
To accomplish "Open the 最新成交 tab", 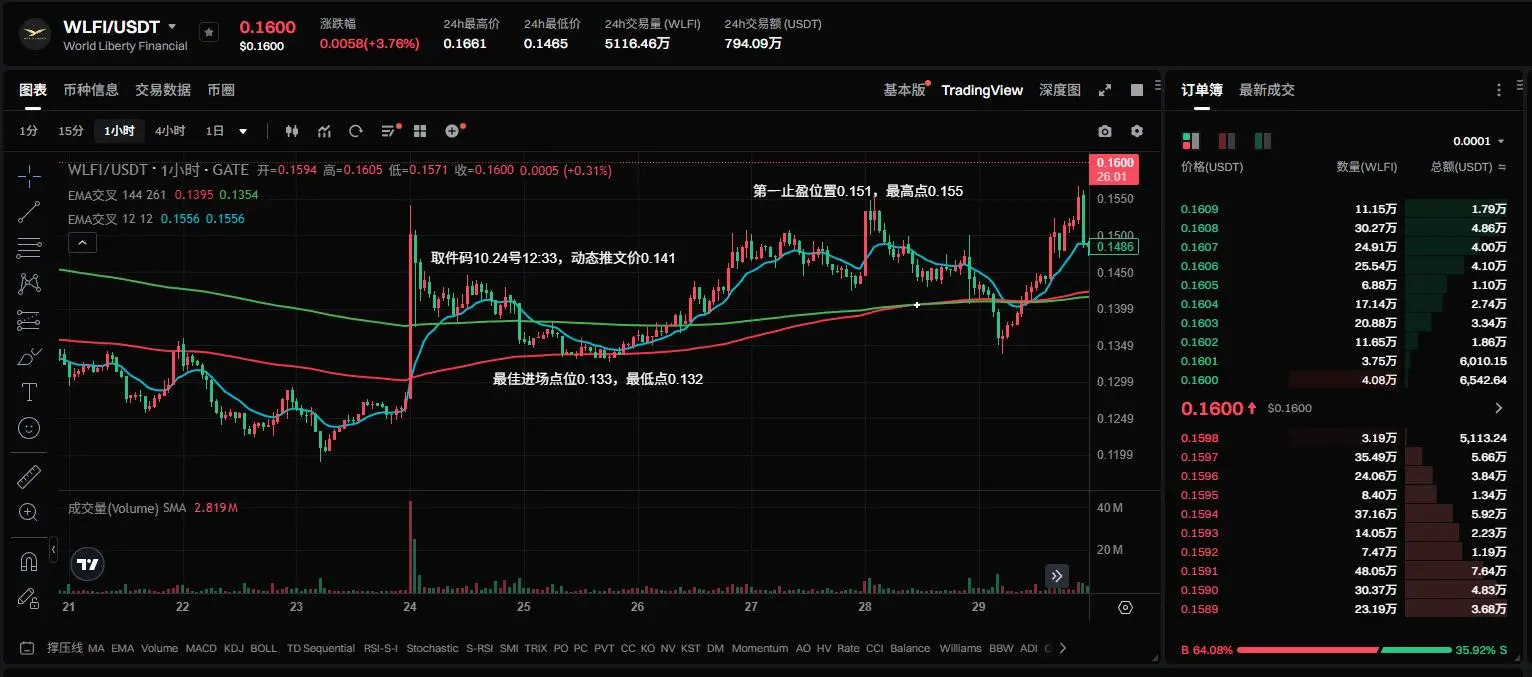I will 1267,90.
